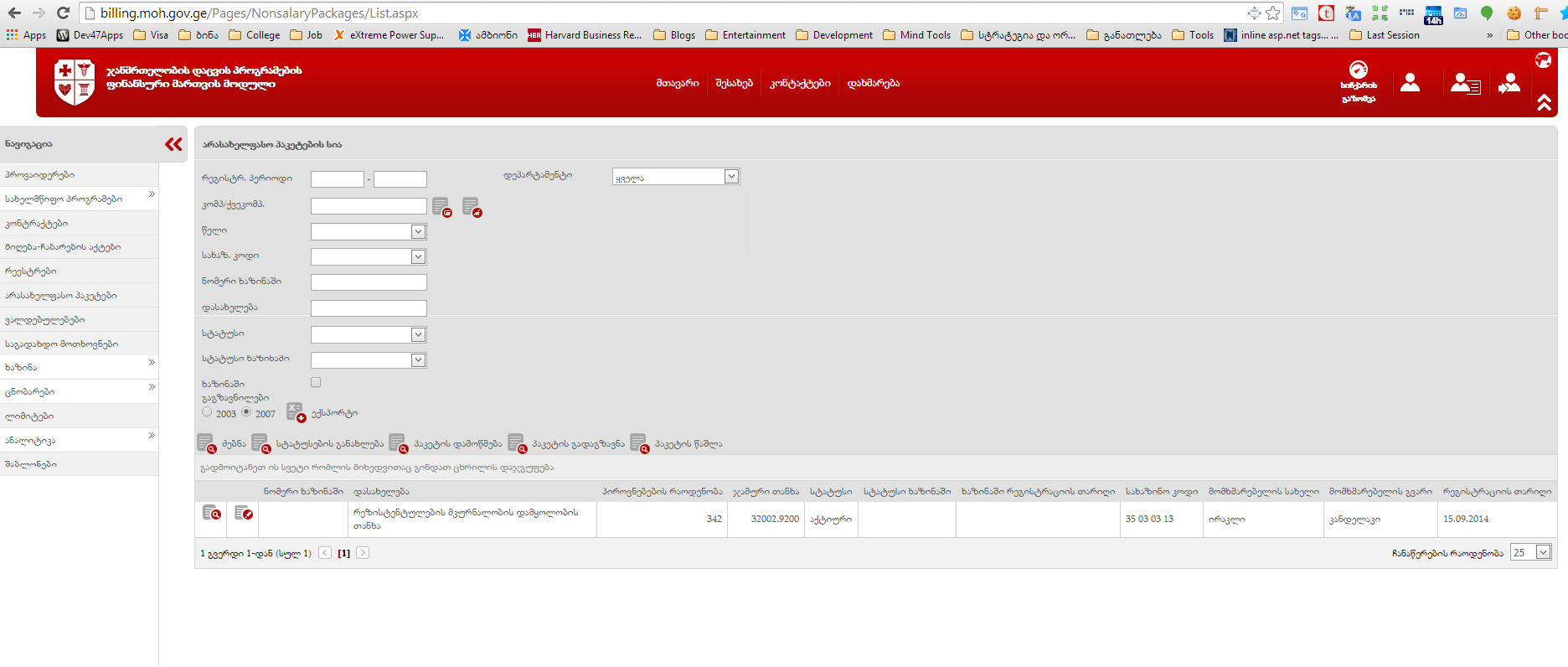Image resolution: width=1568 pixels, height=667 pixels.
Task: Select the 2003 radio button
Action: point(207,412)
